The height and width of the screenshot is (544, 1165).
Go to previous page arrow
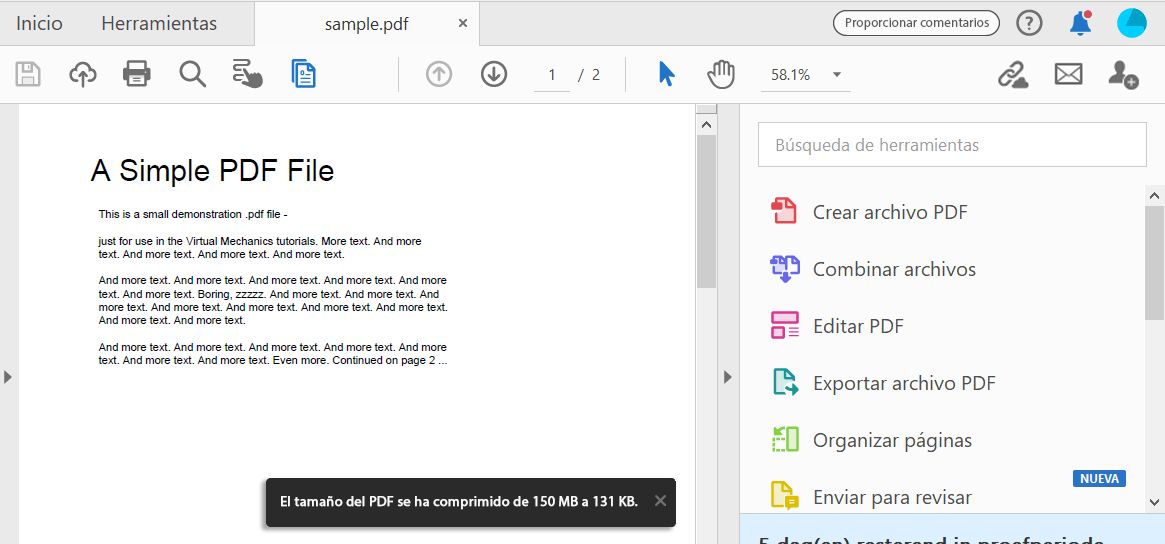point(438,74)
